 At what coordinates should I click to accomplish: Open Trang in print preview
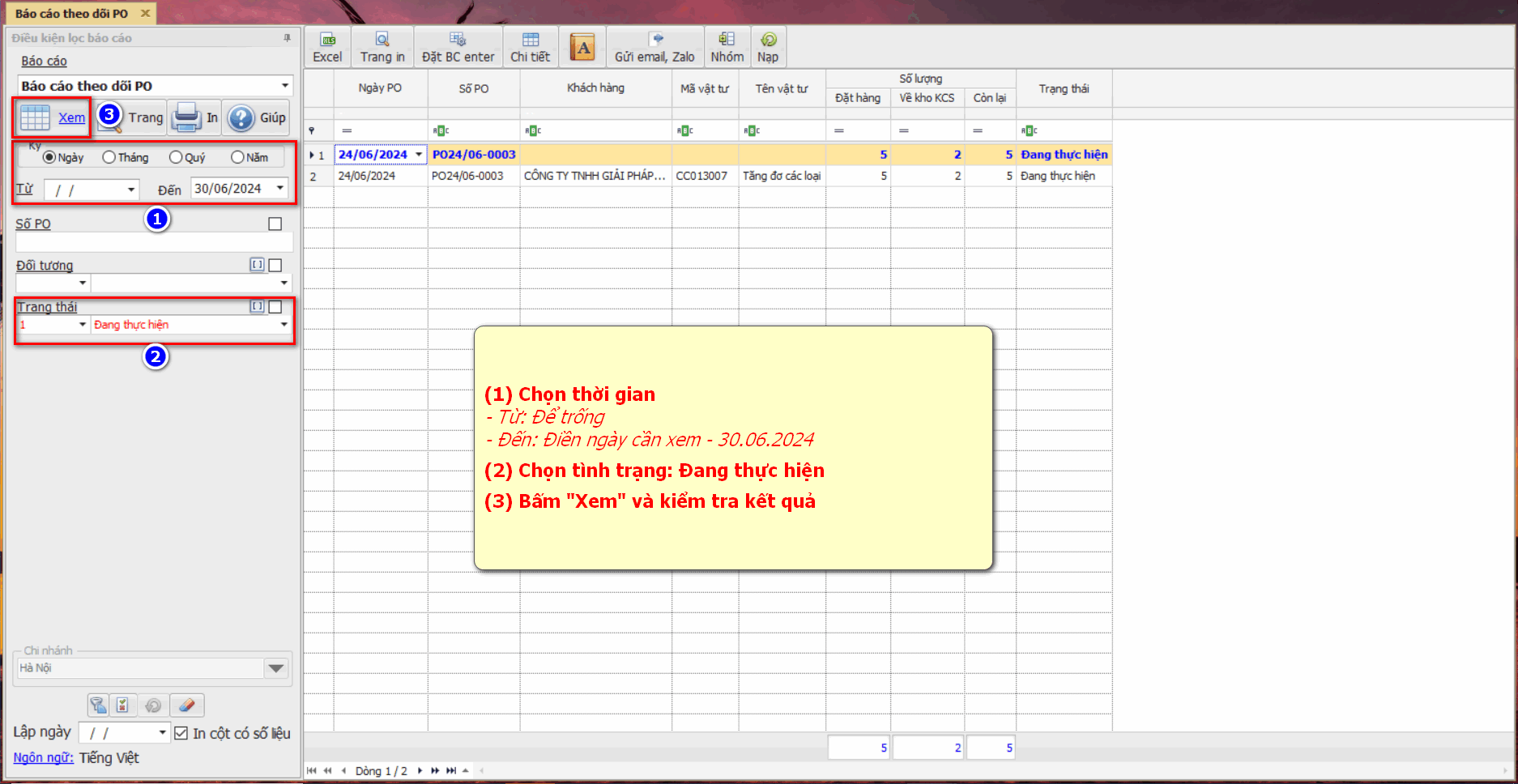click(x=382, y=47)
